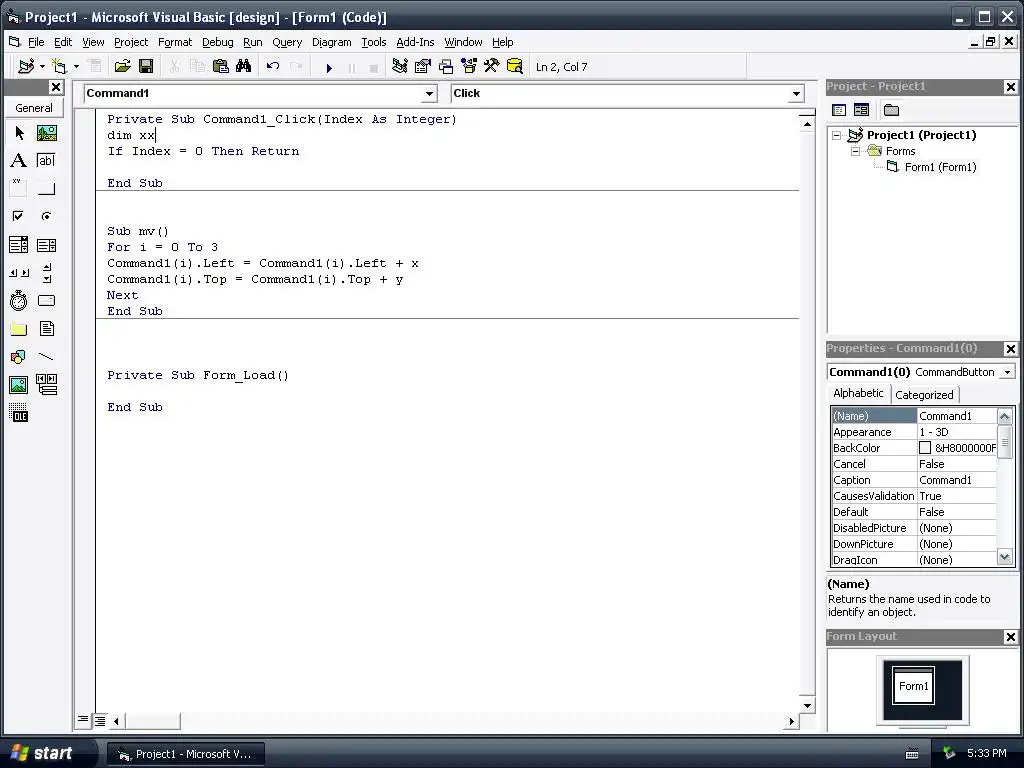Switch to Procedure View in the code window

[83, 720]
